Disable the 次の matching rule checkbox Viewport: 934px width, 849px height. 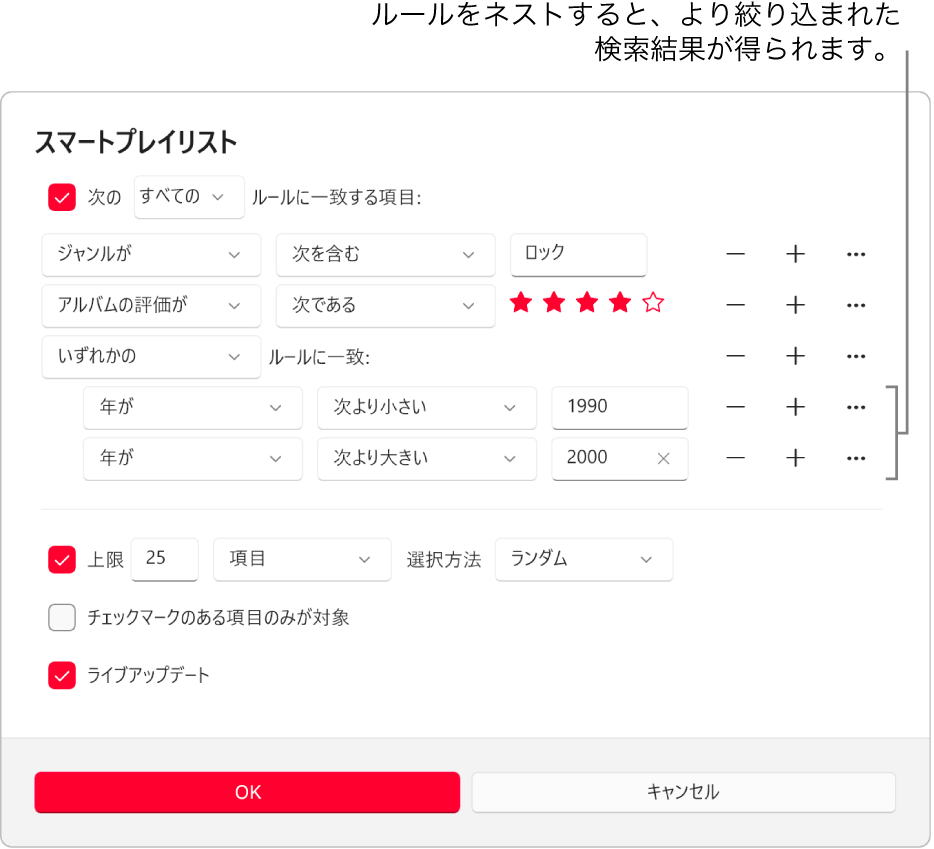[x=60, y=197]
